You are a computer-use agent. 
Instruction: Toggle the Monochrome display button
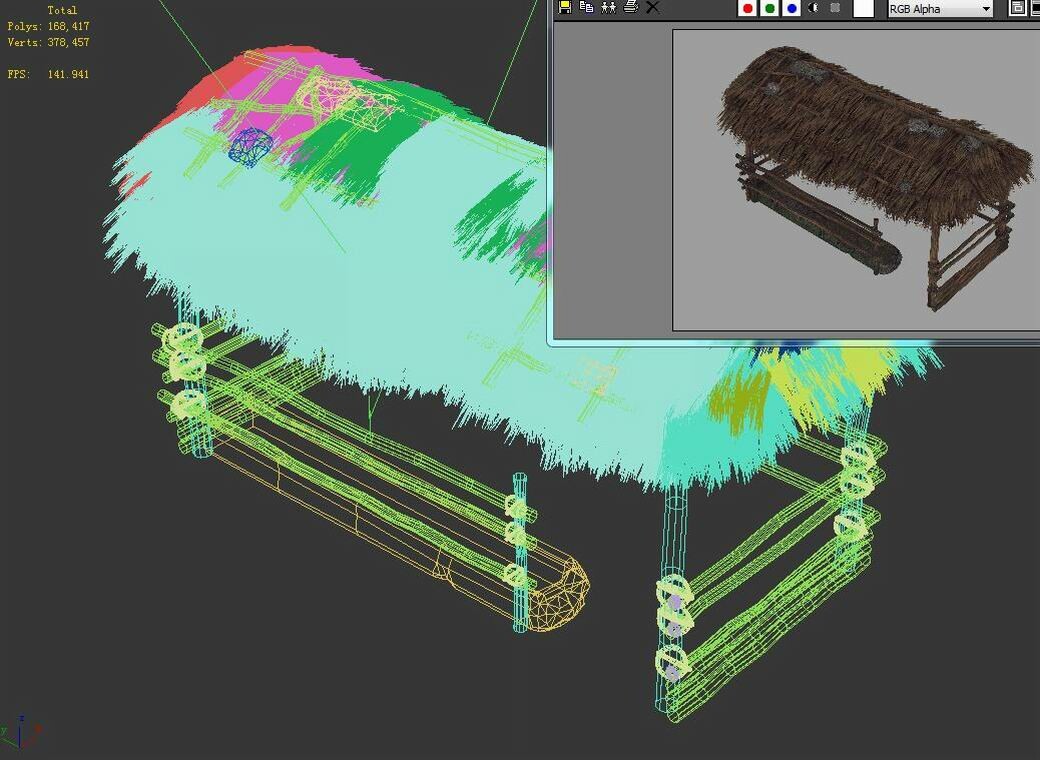coord(836,8)
